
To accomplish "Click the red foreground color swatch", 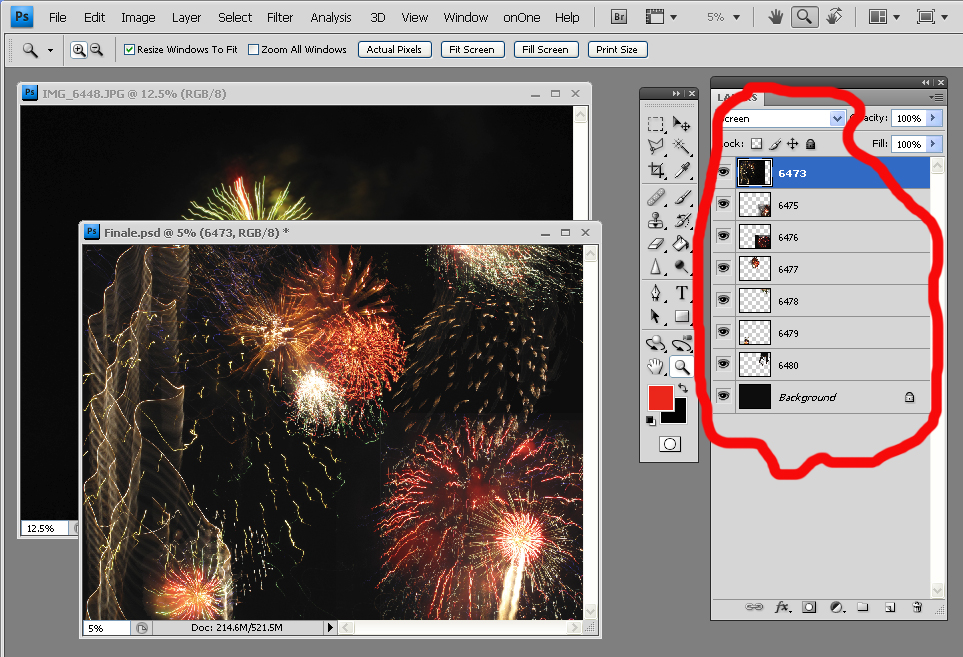I will pos(660,397).
